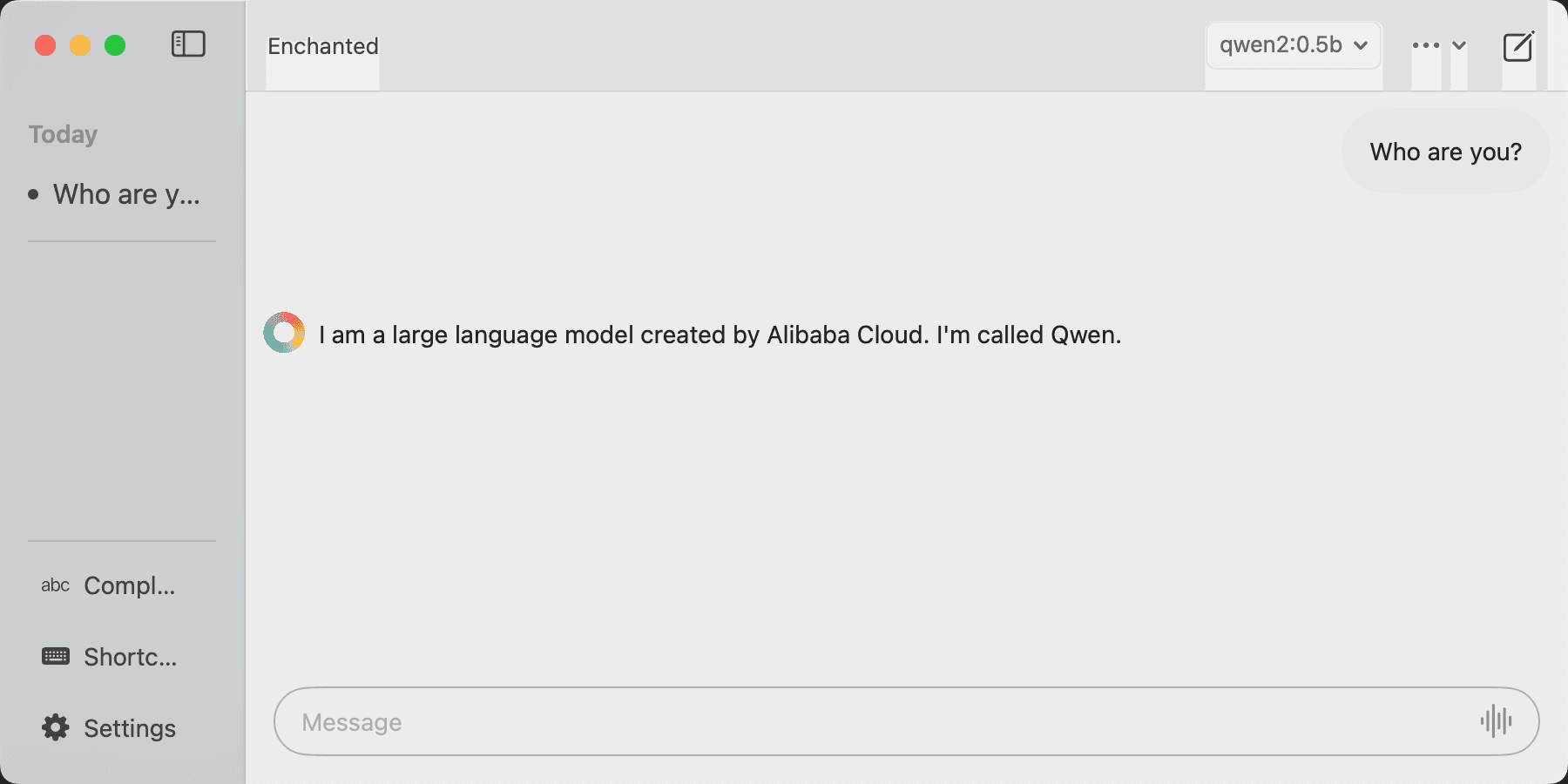Click the "Who are you?" message bubble
This screenshot has height=784, width=1568.
1445,152
